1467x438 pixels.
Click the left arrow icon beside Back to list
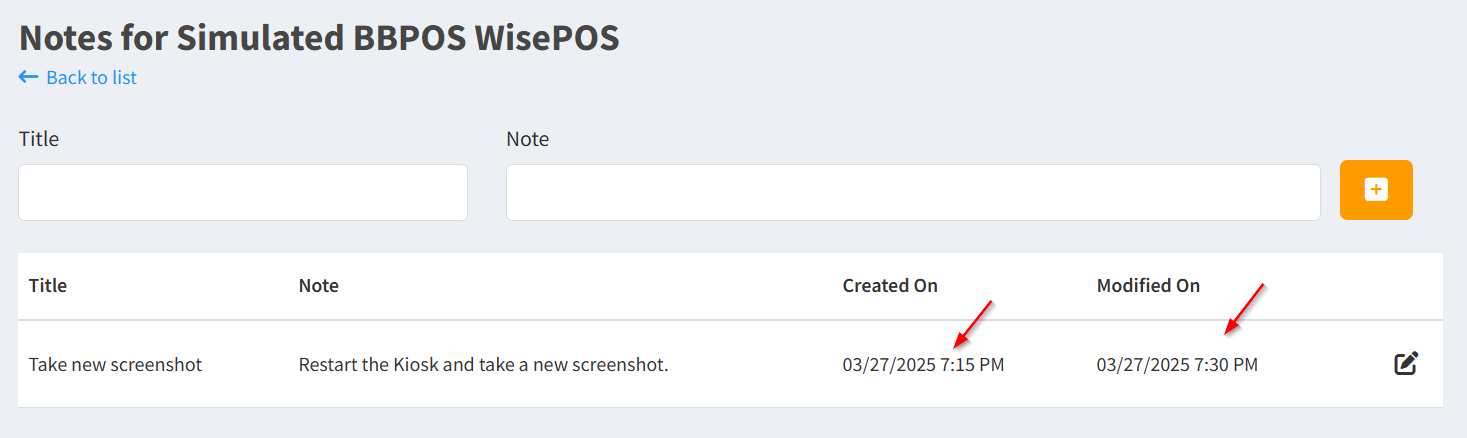(28, 77)
